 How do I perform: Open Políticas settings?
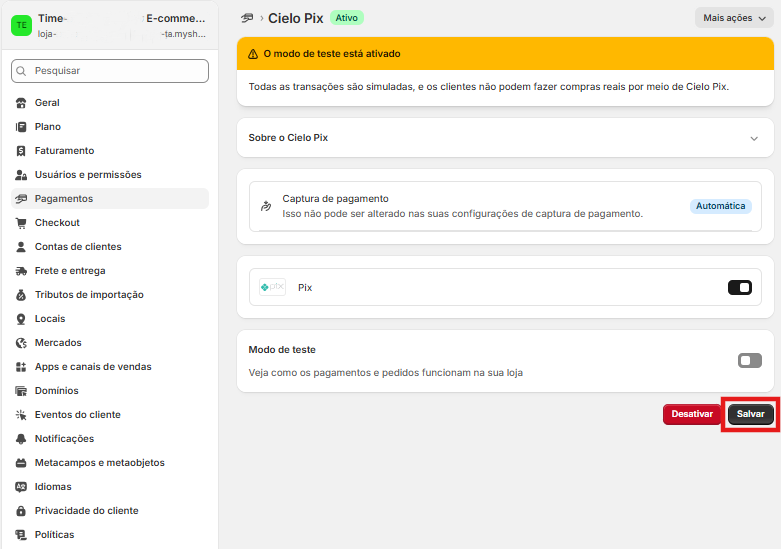[110, 535]
